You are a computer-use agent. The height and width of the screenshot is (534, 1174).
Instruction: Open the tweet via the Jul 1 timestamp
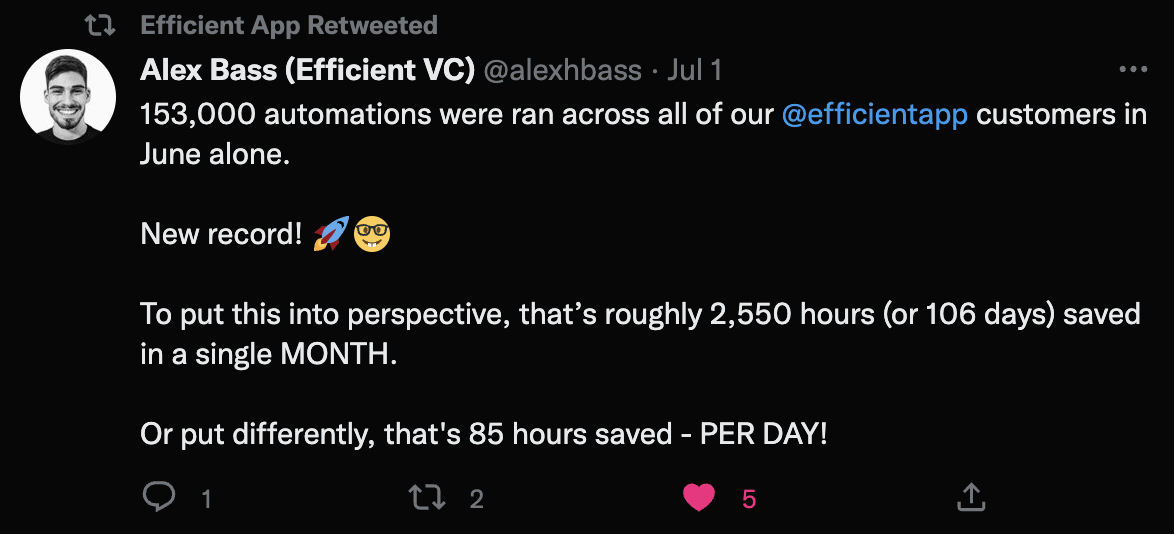(x=694, y=70)
